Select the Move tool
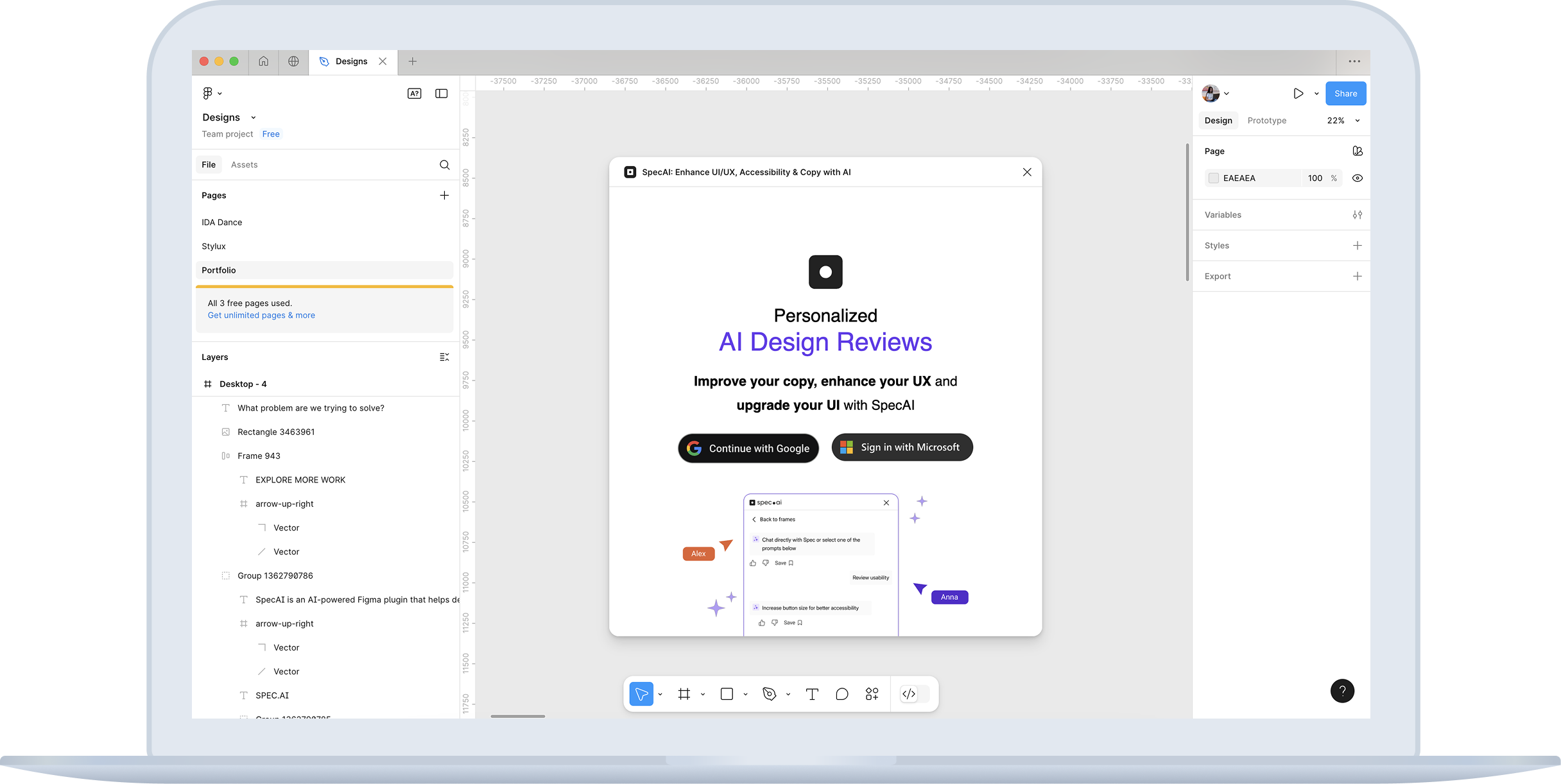 (x=641, y=694)
